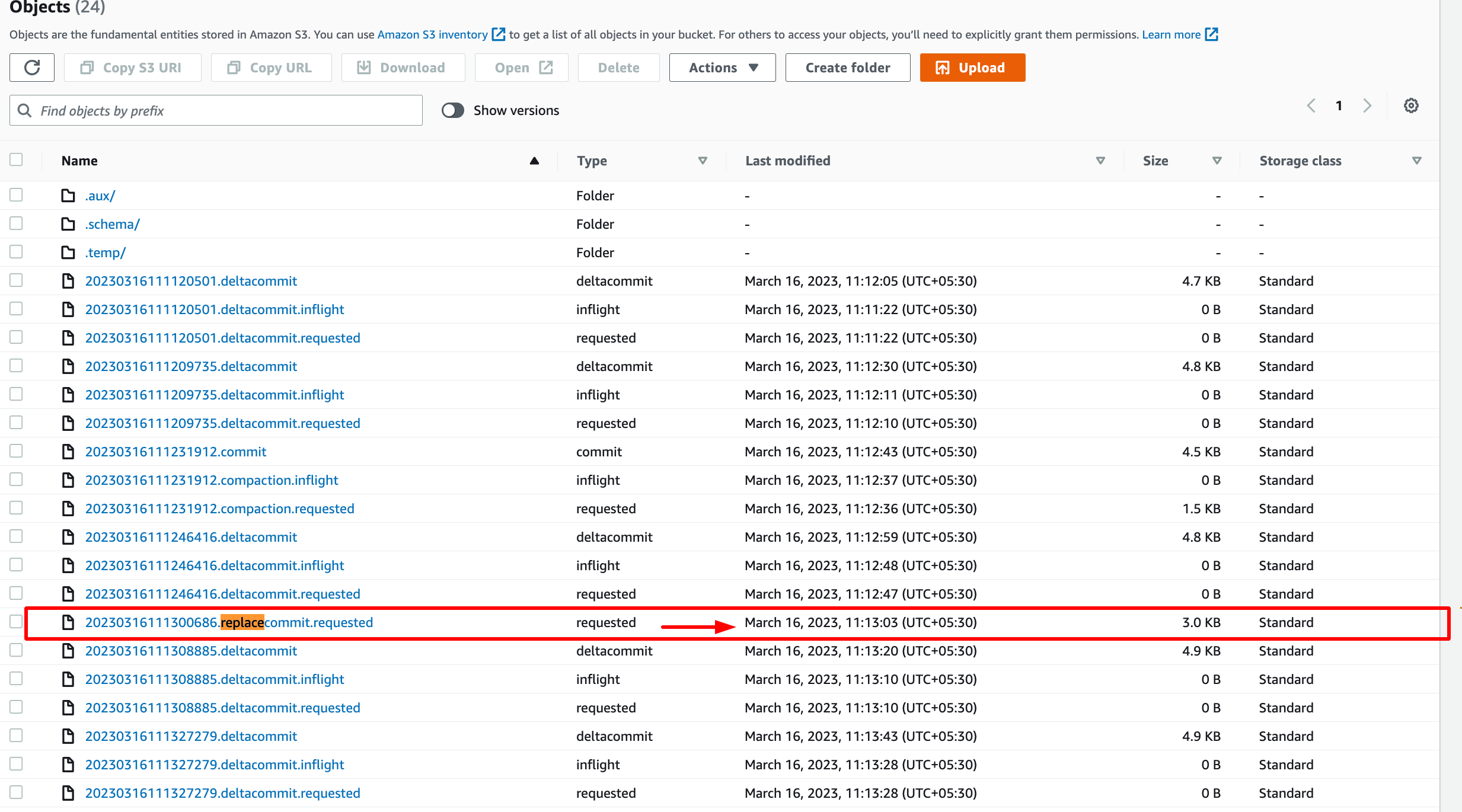Click the external link icon beside Learn more
This screenshot has height=812, width=1462.
pyautogui.click(x=1212, y=34)
